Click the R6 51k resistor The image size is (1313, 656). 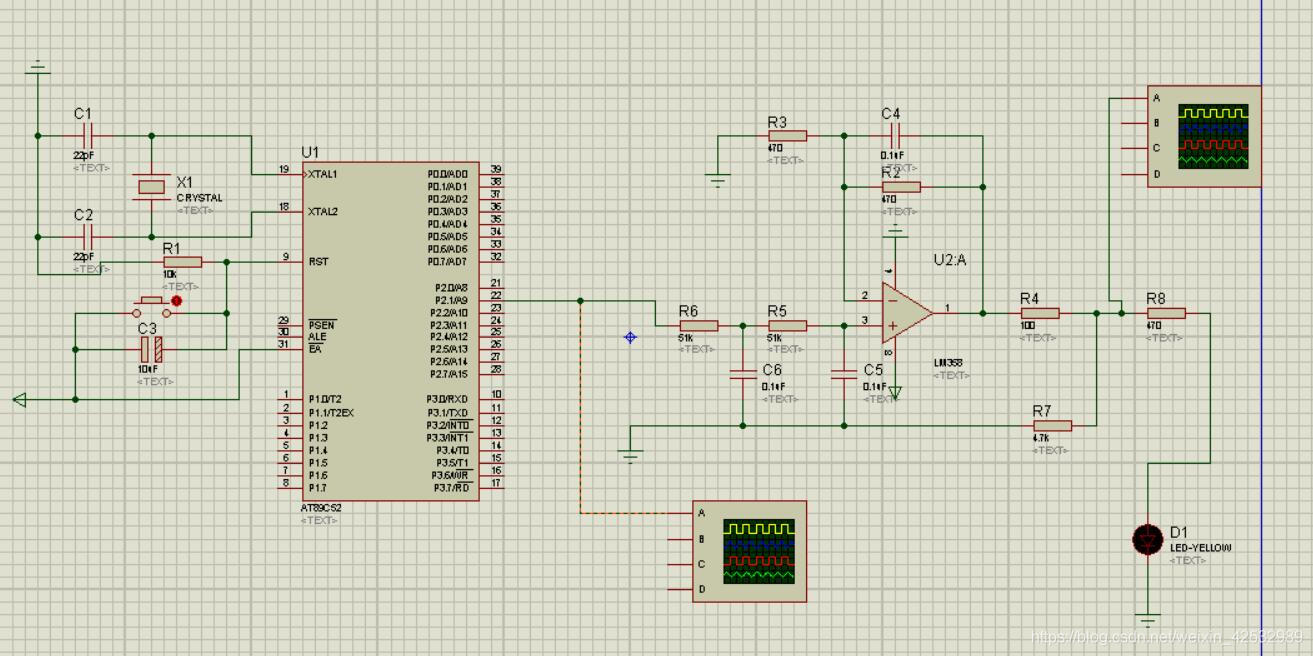[698, 325]
